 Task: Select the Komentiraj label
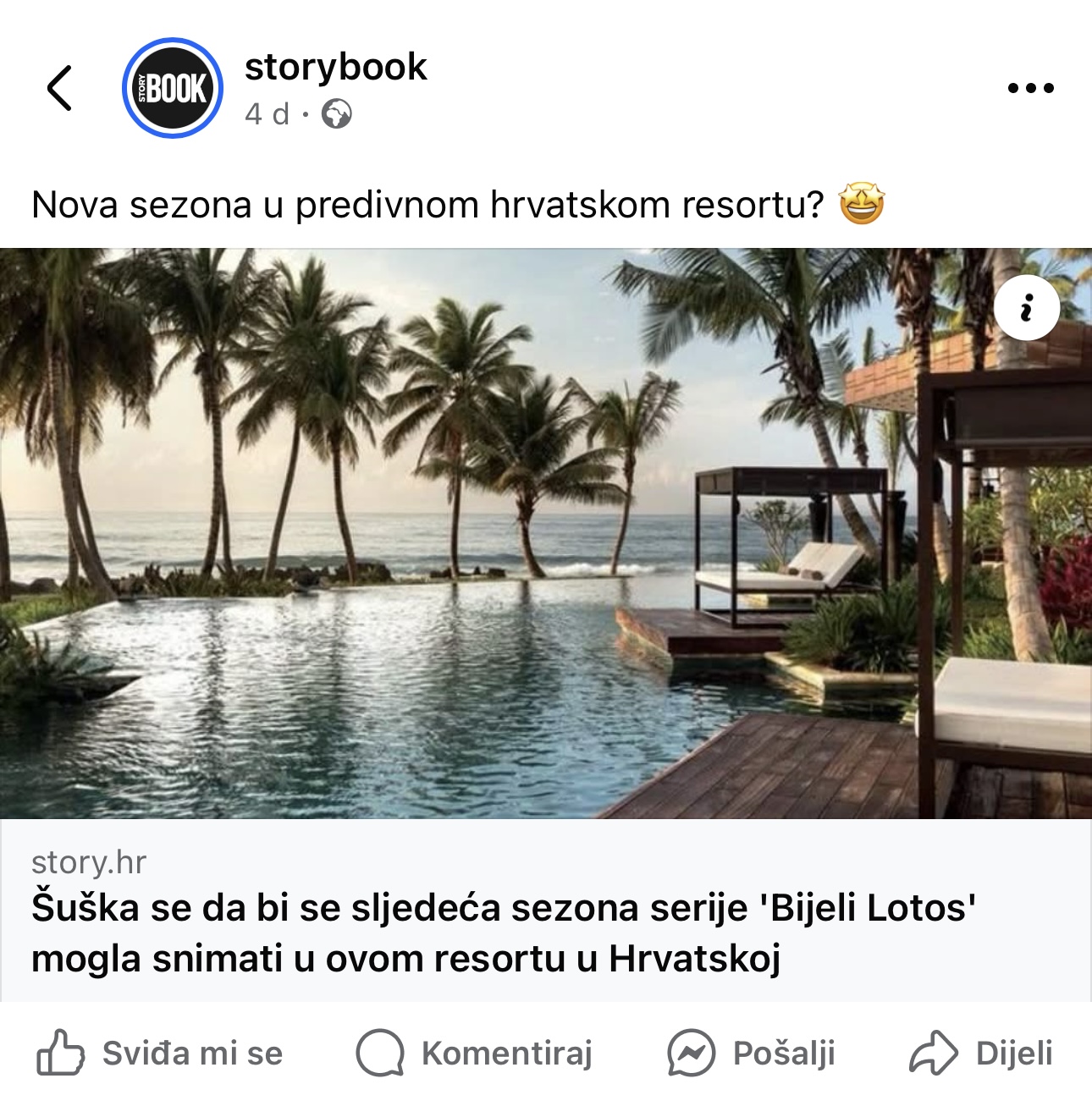tap(507, 1054)
